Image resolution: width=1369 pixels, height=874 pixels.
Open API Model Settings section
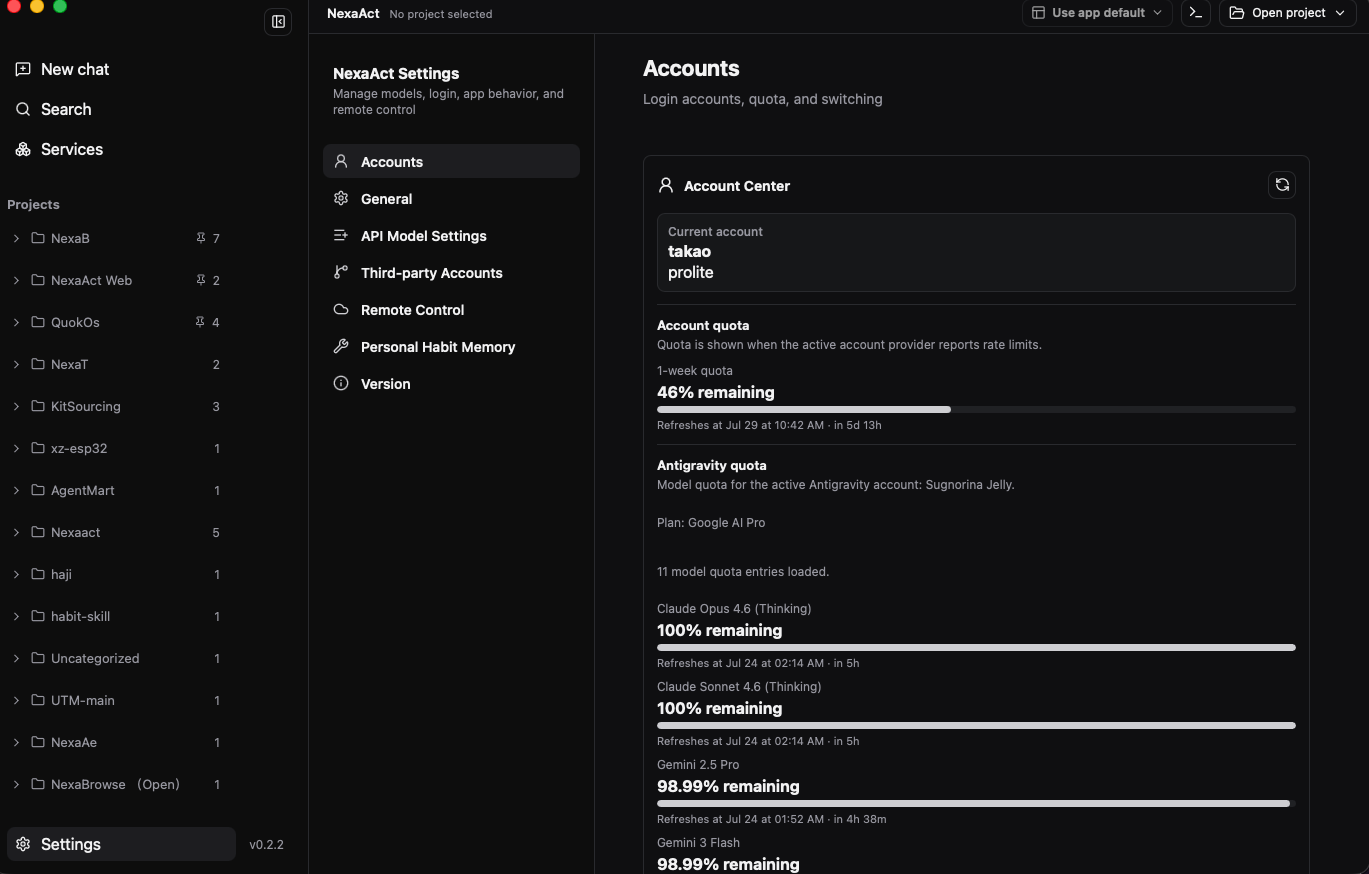451,235
